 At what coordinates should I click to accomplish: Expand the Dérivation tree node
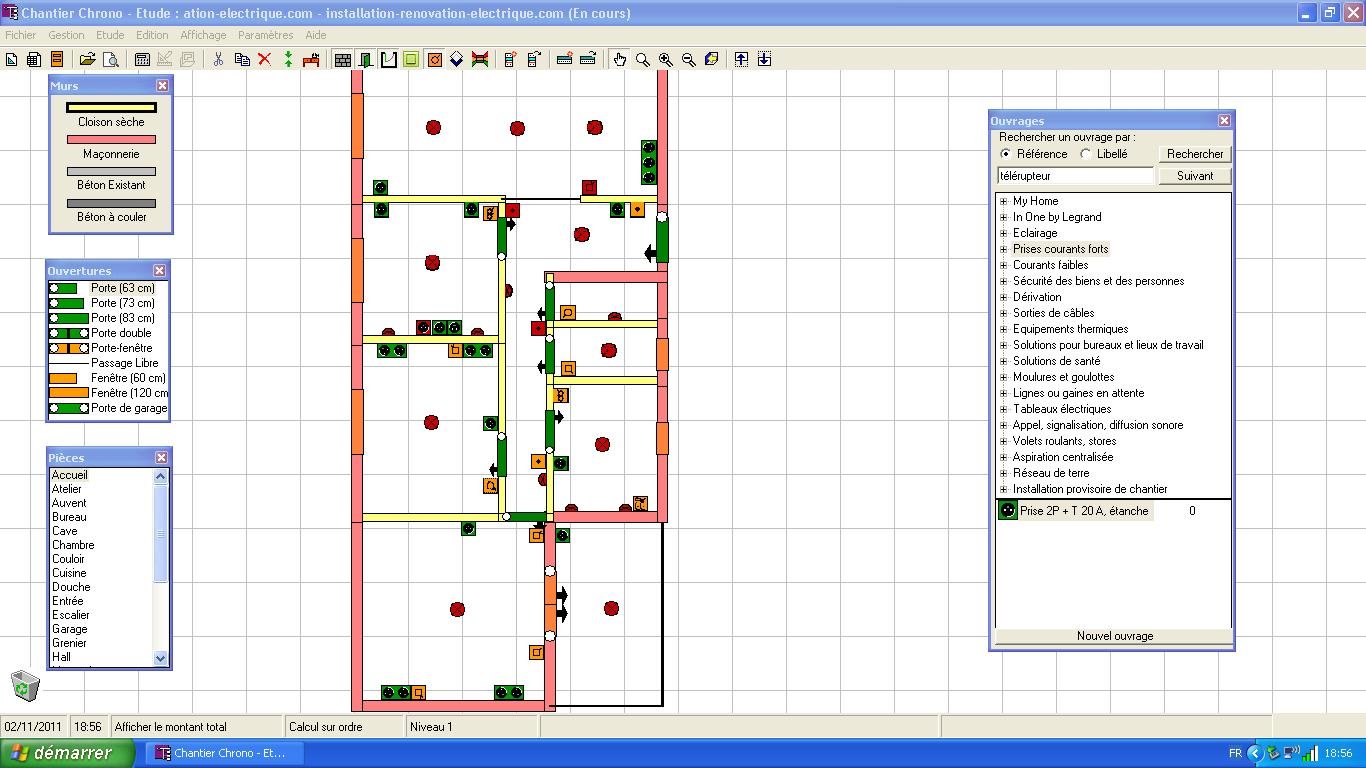(1004, 297)
